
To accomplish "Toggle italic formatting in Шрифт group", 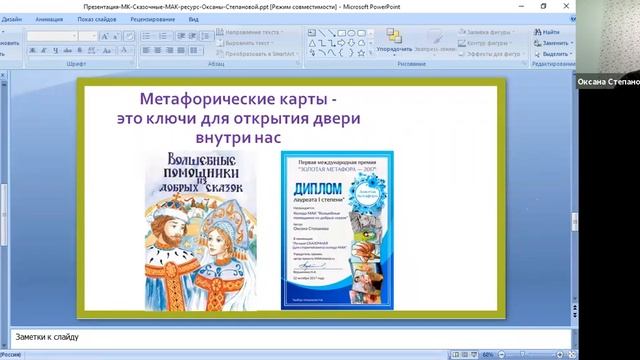I will coord(44,51).
